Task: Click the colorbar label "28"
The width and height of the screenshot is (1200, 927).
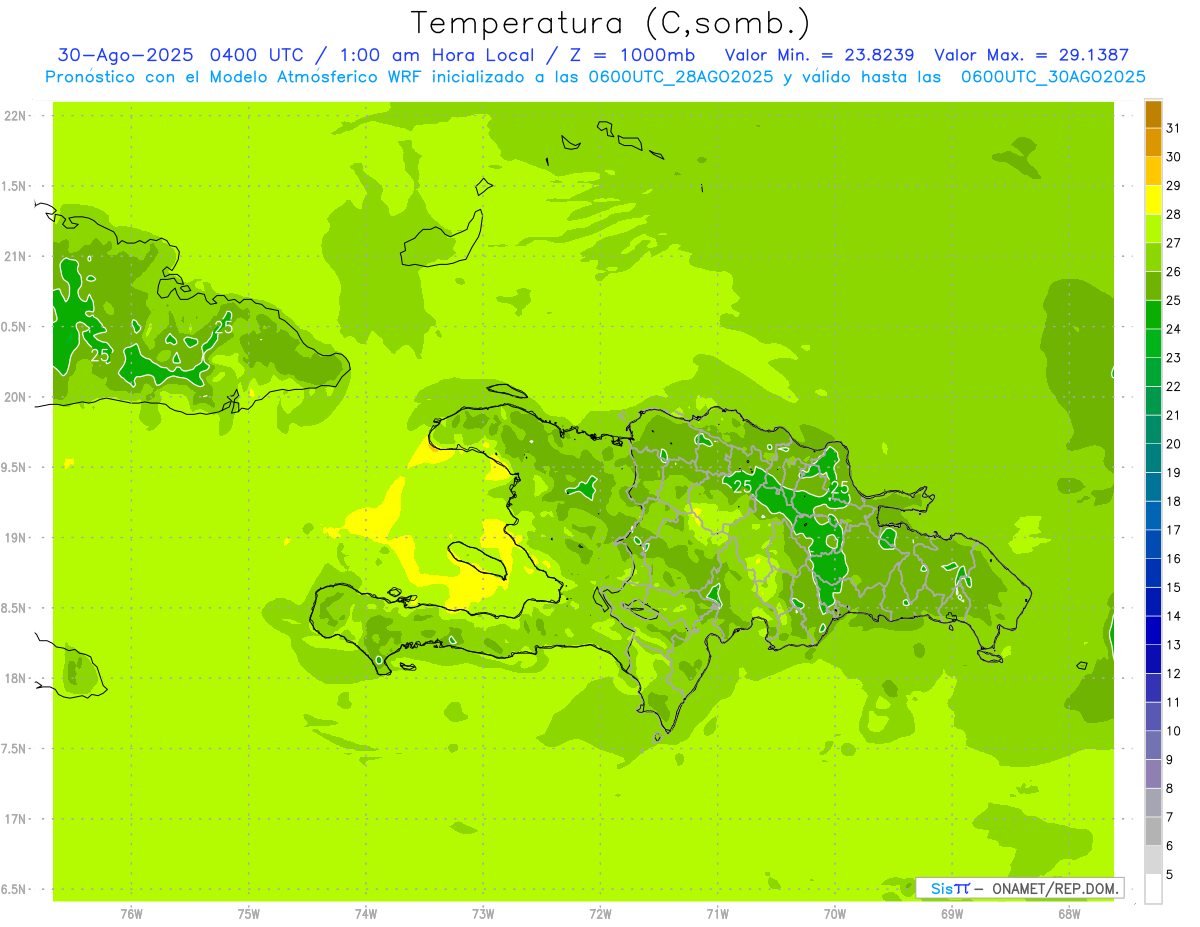Action: (1174, 214)
